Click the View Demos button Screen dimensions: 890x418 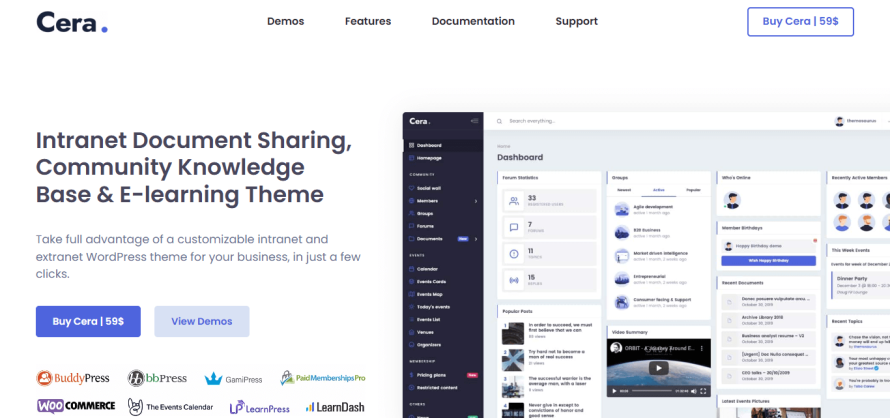[x=201, y=321]
